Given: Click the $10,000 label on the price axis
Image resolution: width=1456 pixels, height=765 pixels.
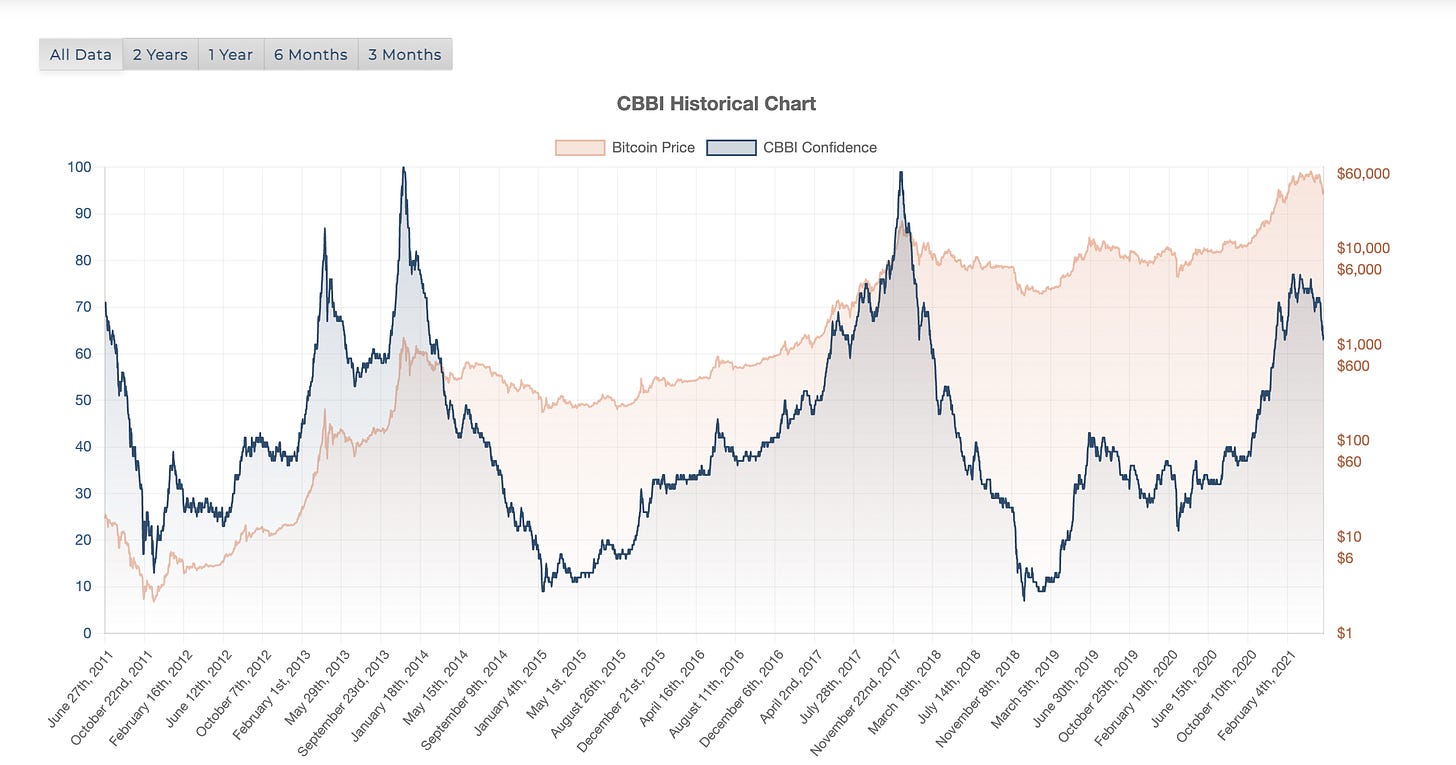Looking at the screenshot, I should pyautogui.click(x=1362, y=248).
